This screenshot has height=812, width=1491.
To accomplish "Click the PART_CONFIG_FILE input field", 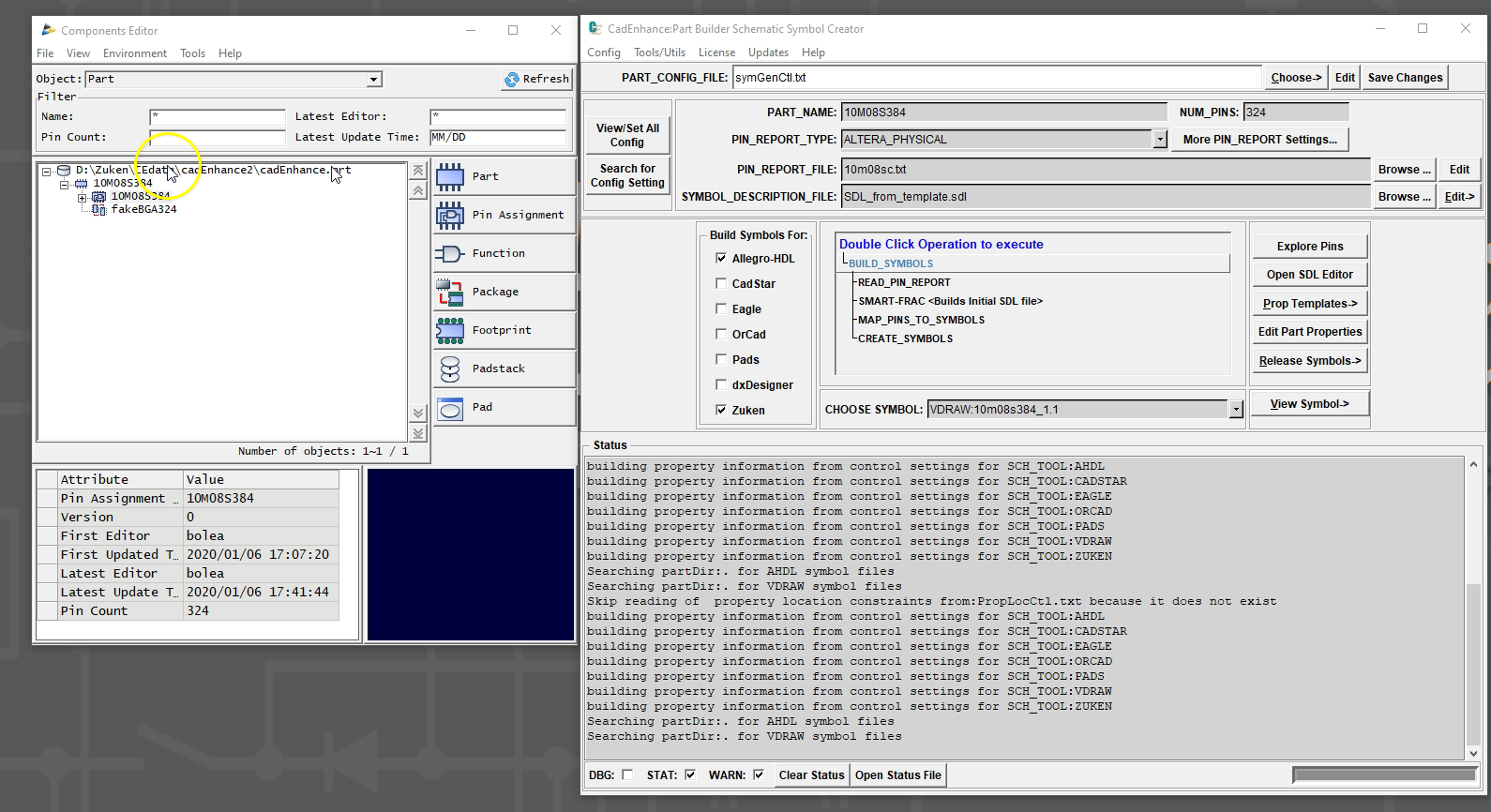I will pyautogui.click(x=997, y=78).
